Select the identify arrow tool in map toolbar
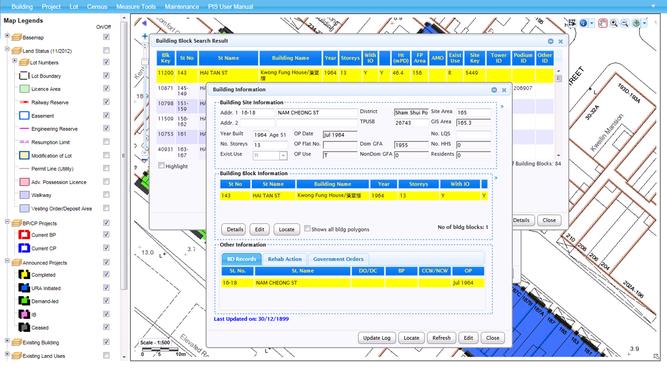The image size is (667, 368). [x=572, y=23]
